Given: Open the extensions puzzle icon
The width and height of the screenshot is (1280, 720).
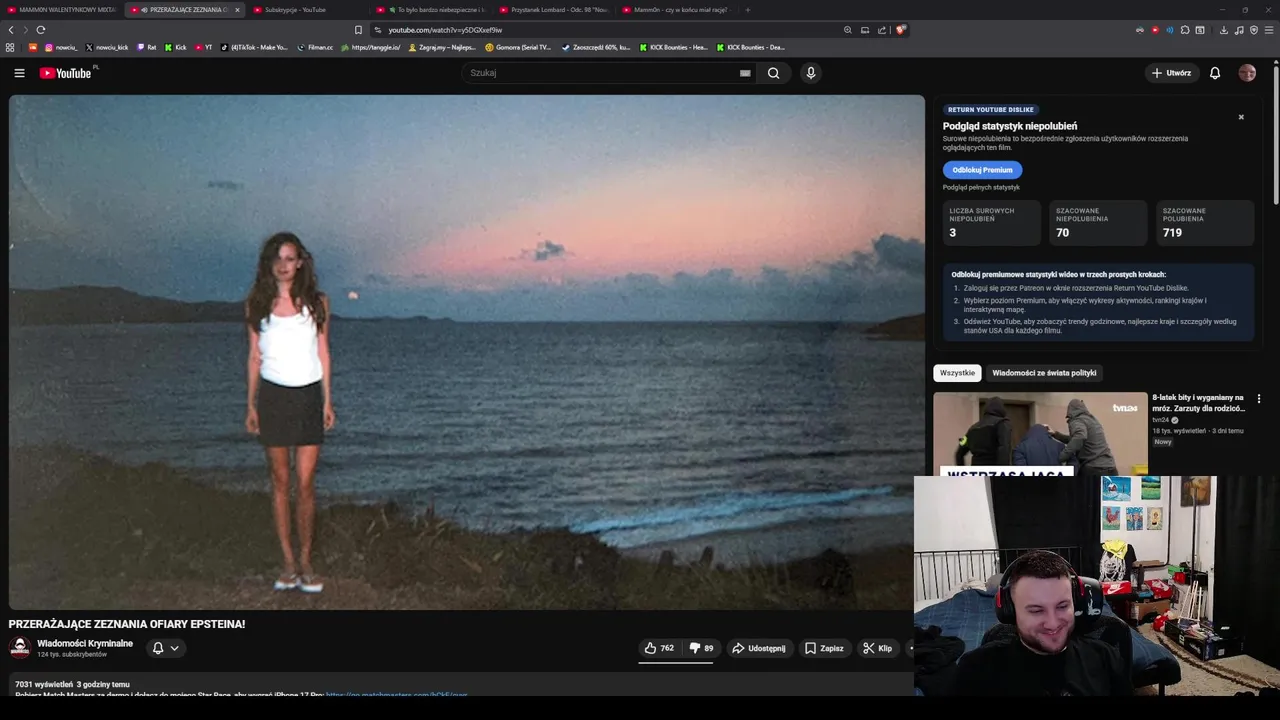Looking at the screenshot, I should pyautogui.click(x=1185, y=30).
